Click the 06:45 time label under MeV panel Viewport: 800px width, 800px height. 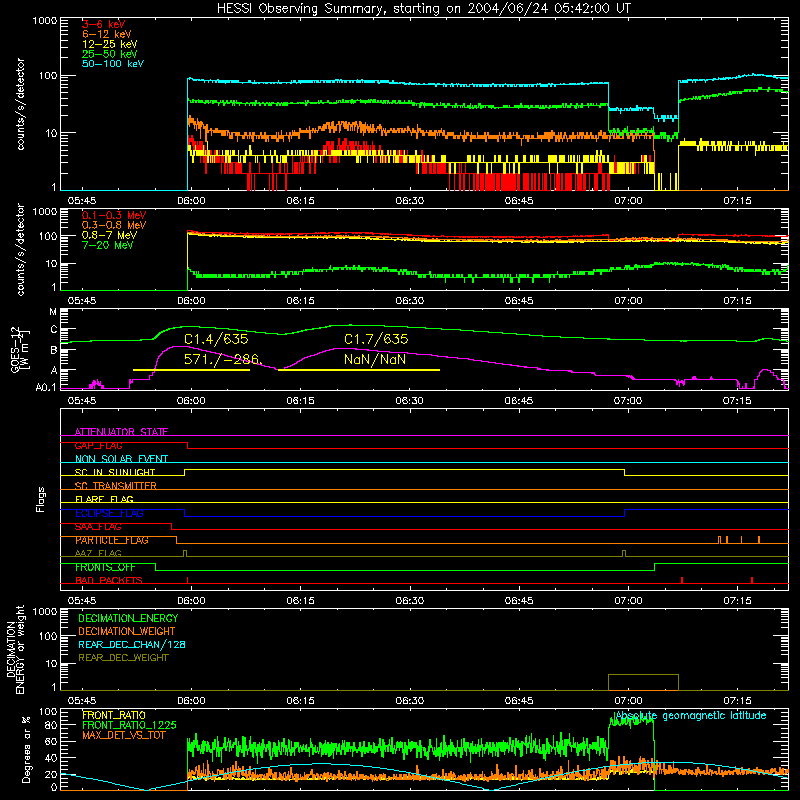[x=519, y=301]
